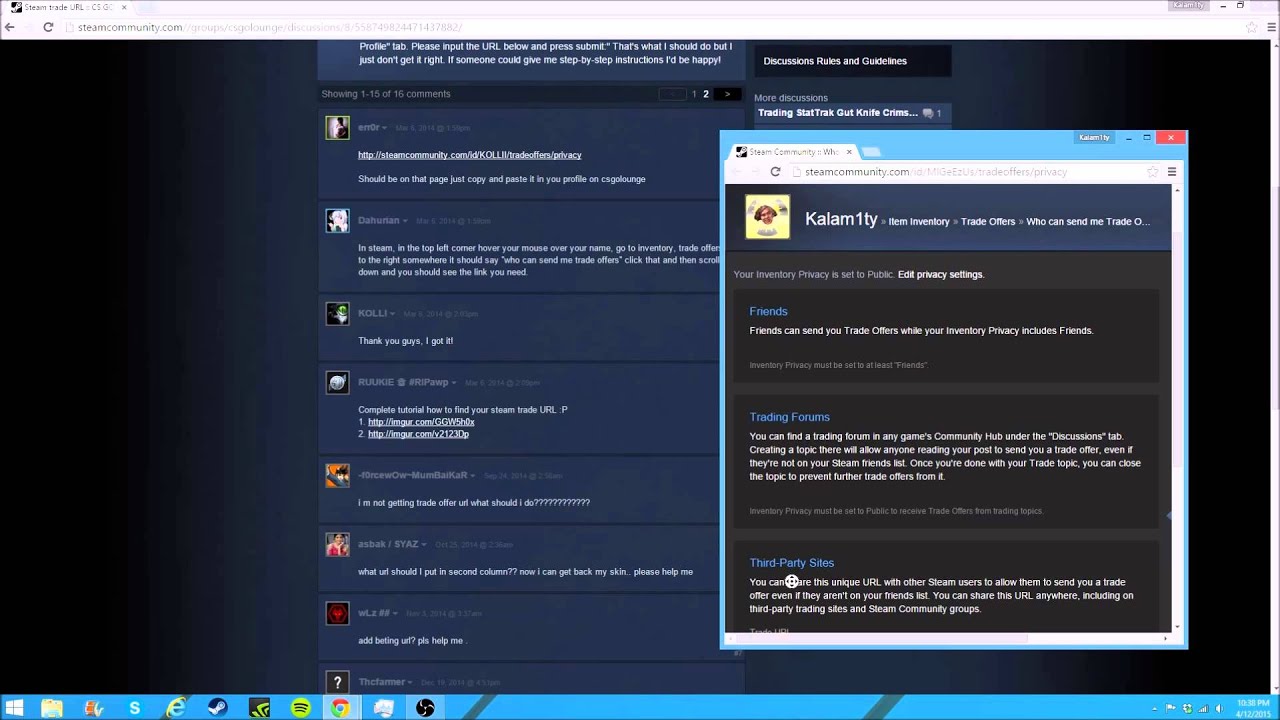Expand asbak / SYAZ user dropdown
Screen dimensions: 1280x720
(x=424, y=544)
